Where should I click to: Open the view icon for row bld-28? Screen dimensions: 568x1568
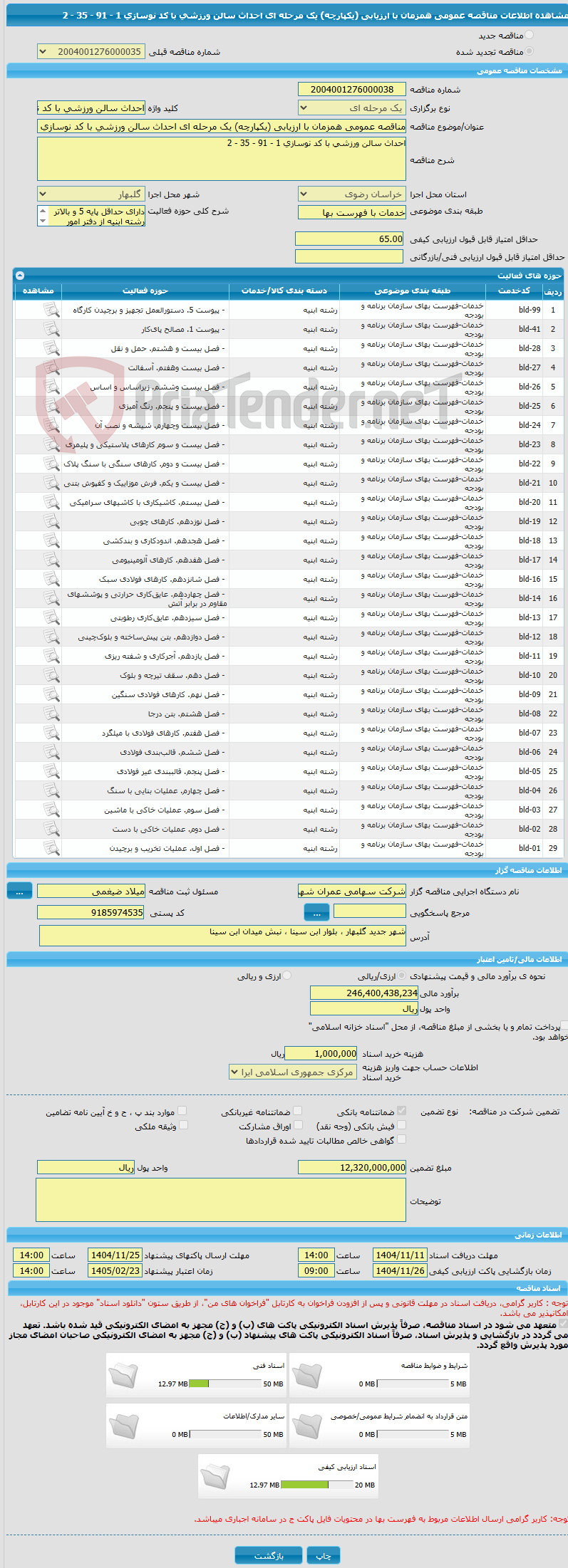point(51,348)
